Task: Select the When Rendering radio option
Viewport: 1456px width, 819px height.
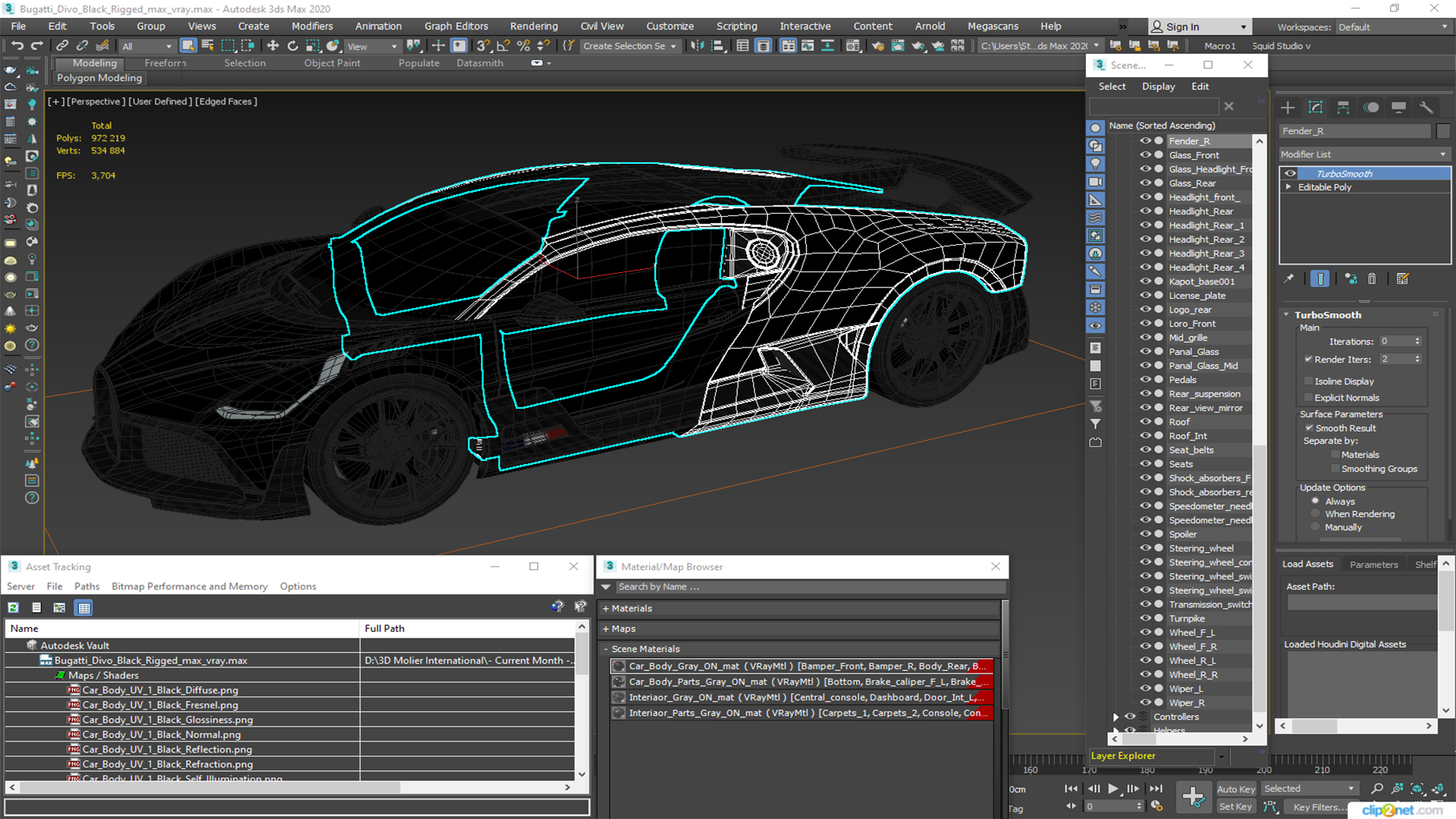Action: tap(1315, 513)
